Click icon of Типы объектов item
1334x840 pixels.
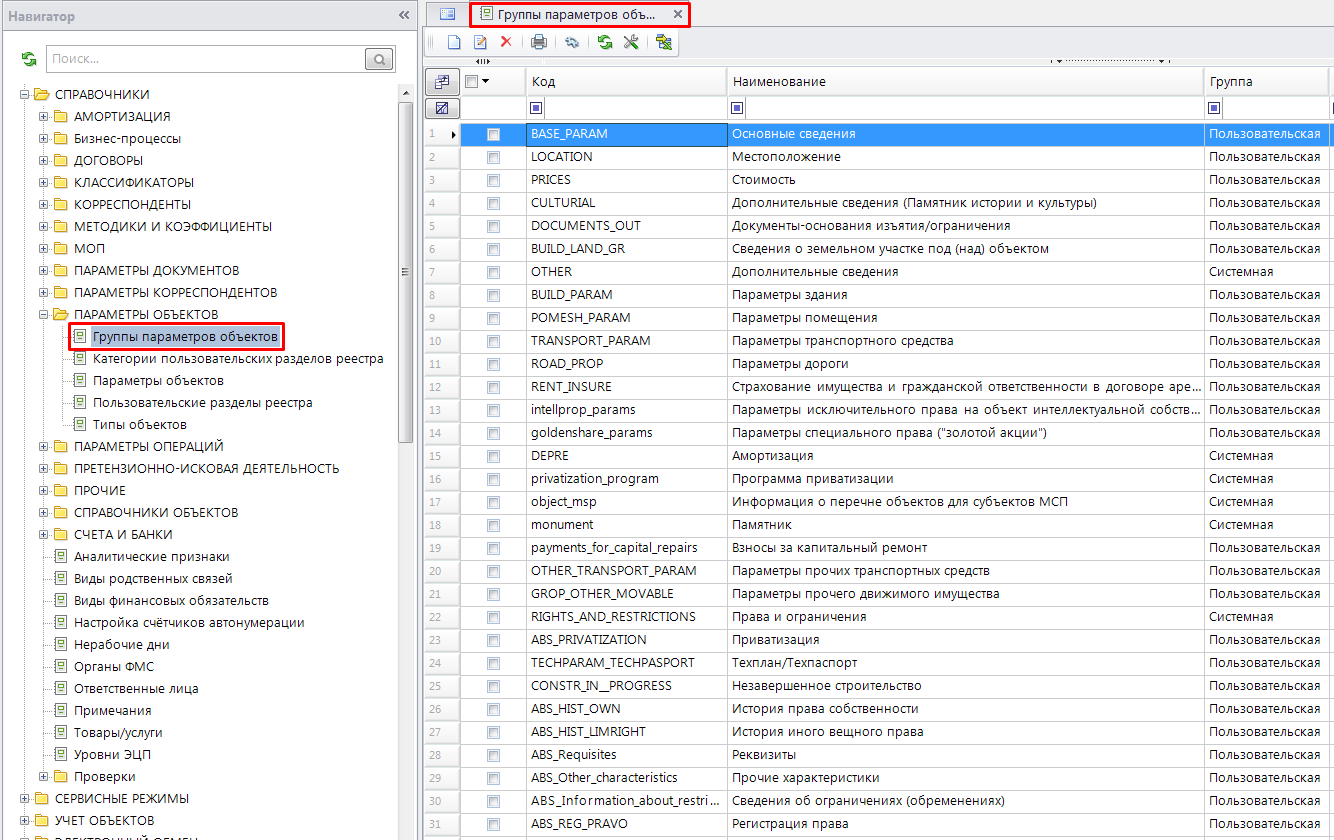click(80, 425)
